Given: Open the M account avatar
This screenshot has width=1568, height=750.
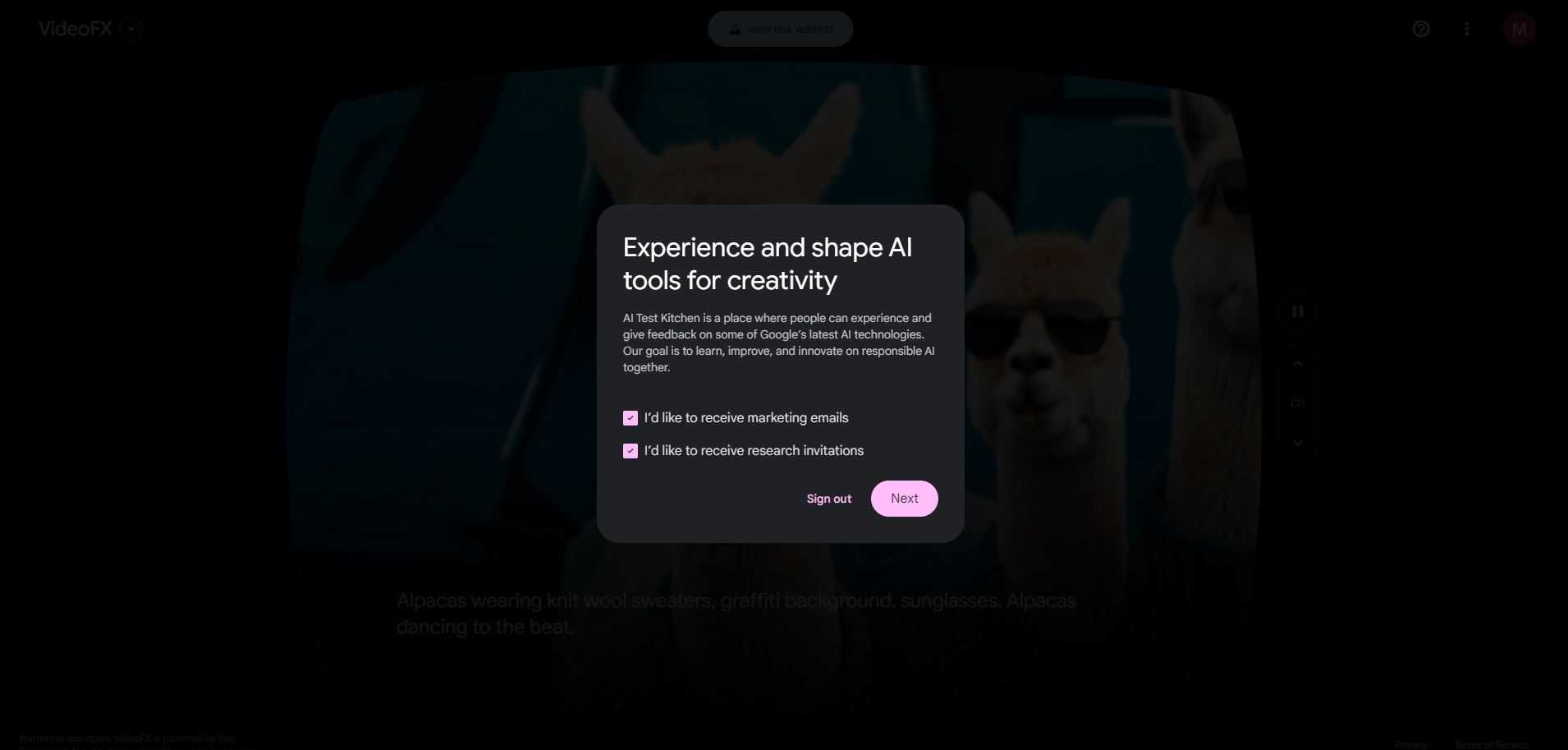Looking at the screenshot, I should pyautogui.click(x=1520, y=29).
